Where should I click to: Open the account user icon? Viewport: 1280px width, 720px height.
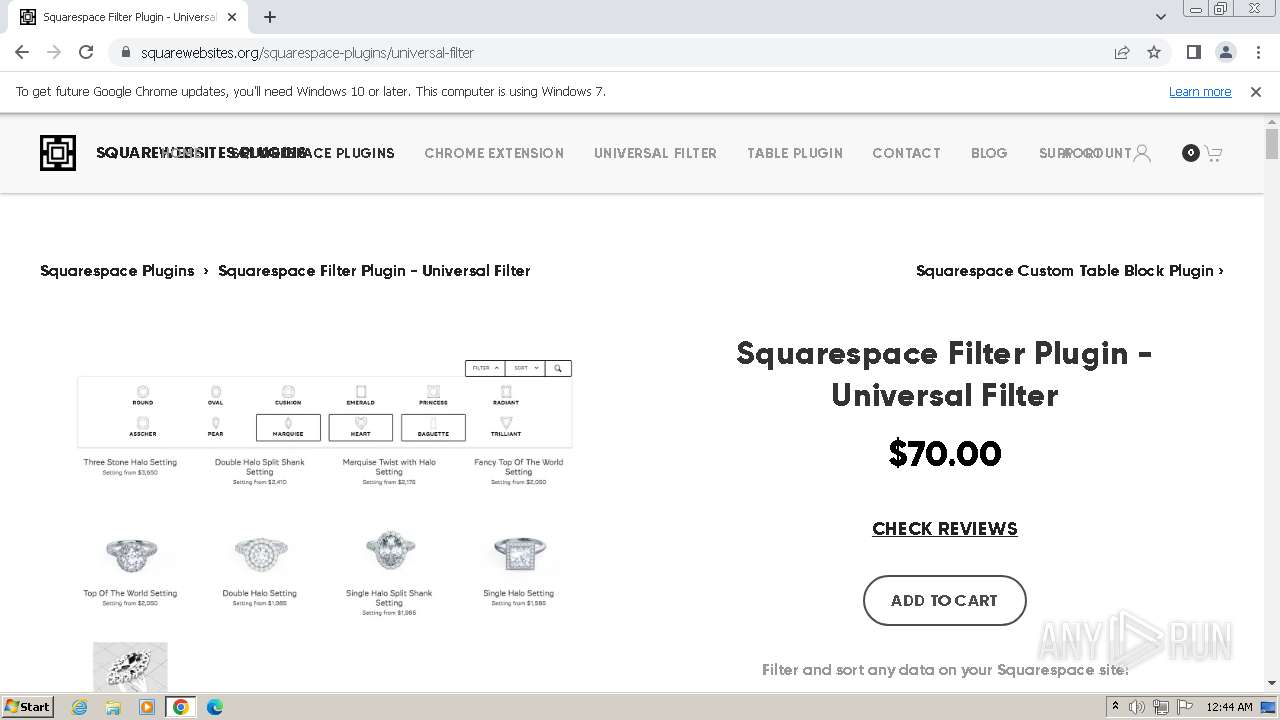point(1142,153)
